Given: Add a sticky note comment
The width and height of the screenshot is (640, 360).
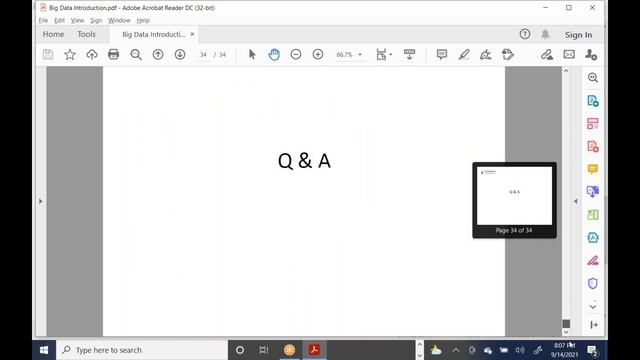Looking at the screenshot, I should (442, 54).
